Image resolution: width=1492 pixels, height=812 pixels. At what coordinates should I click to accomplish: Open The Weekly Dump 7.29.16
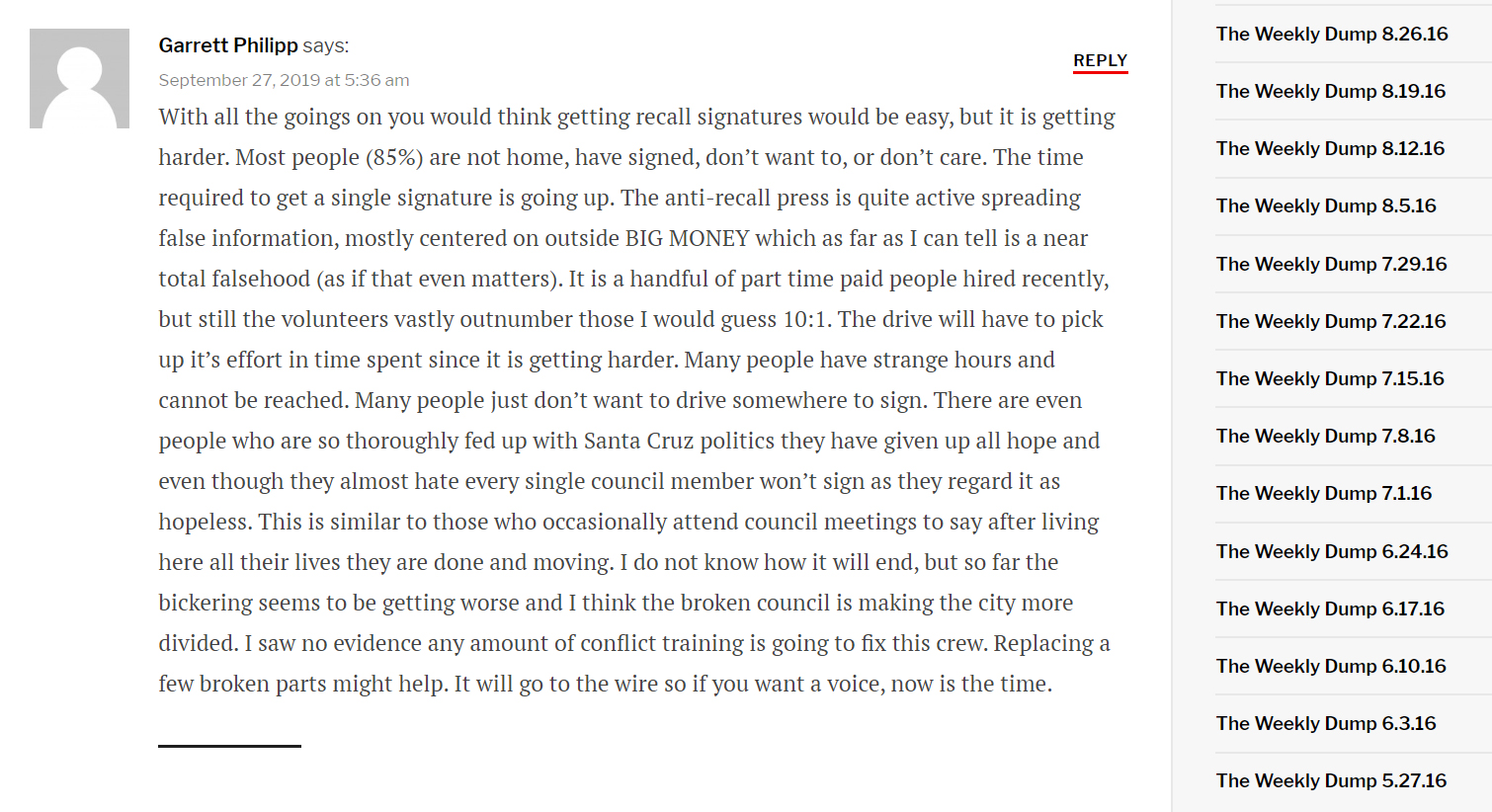tap(1331, 264)
